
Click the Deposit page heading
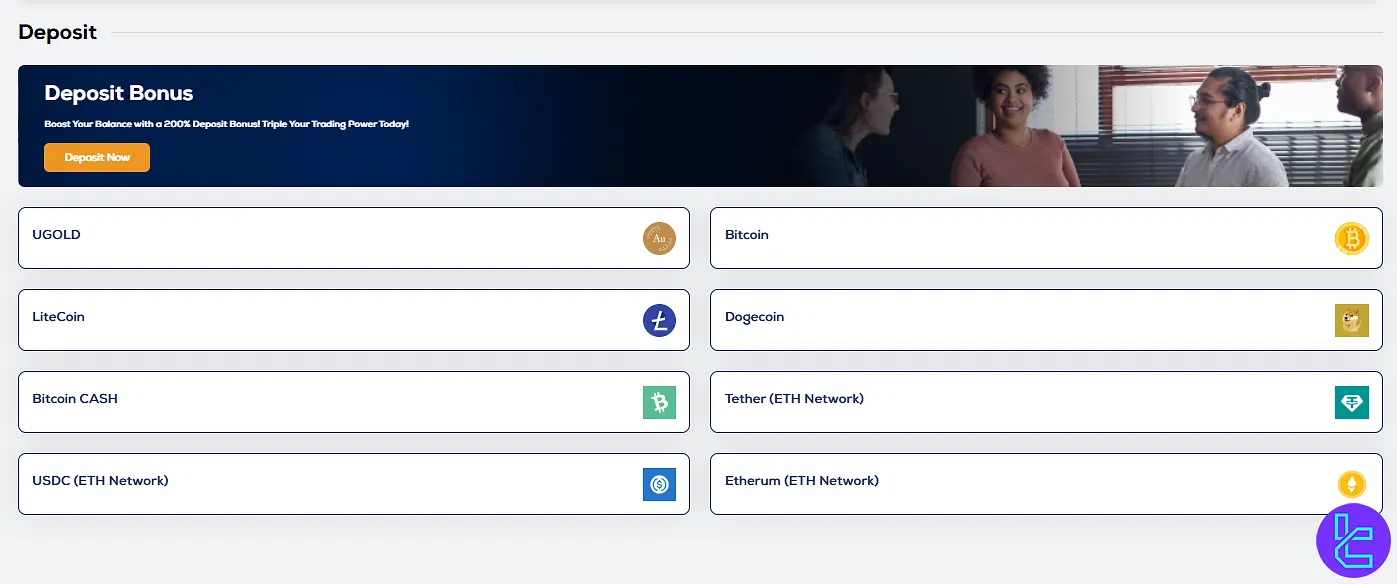coord(57,32)
